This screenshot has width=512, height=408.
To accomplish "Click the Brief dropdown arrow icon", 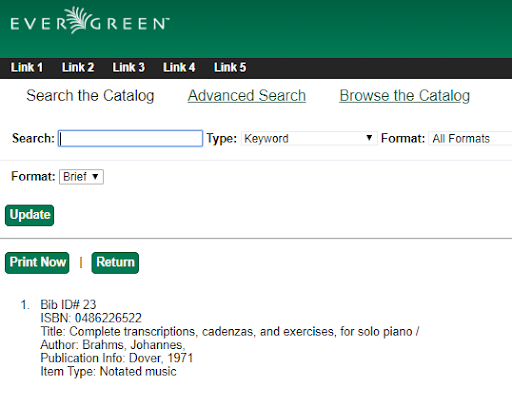I will click(95, 176).
